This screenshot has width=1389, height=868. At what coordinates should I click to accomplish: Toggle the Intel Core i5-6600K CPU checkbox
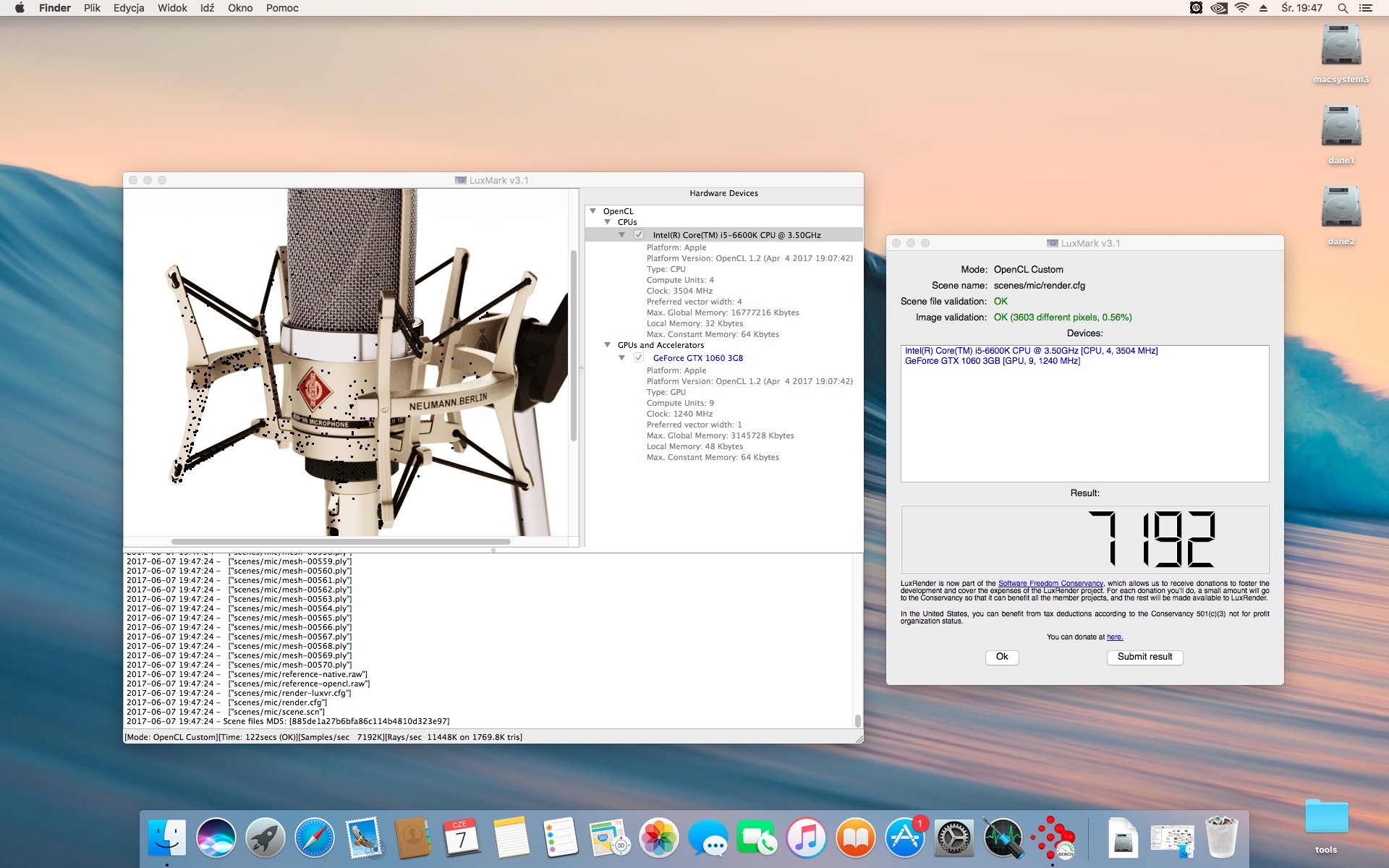pos(639,234)
